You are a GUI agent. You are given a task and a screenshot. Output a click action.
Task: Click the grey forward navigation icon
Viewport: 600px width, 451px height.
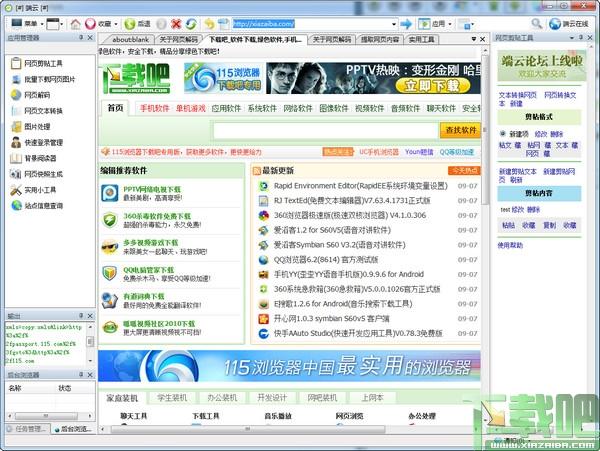161,24
